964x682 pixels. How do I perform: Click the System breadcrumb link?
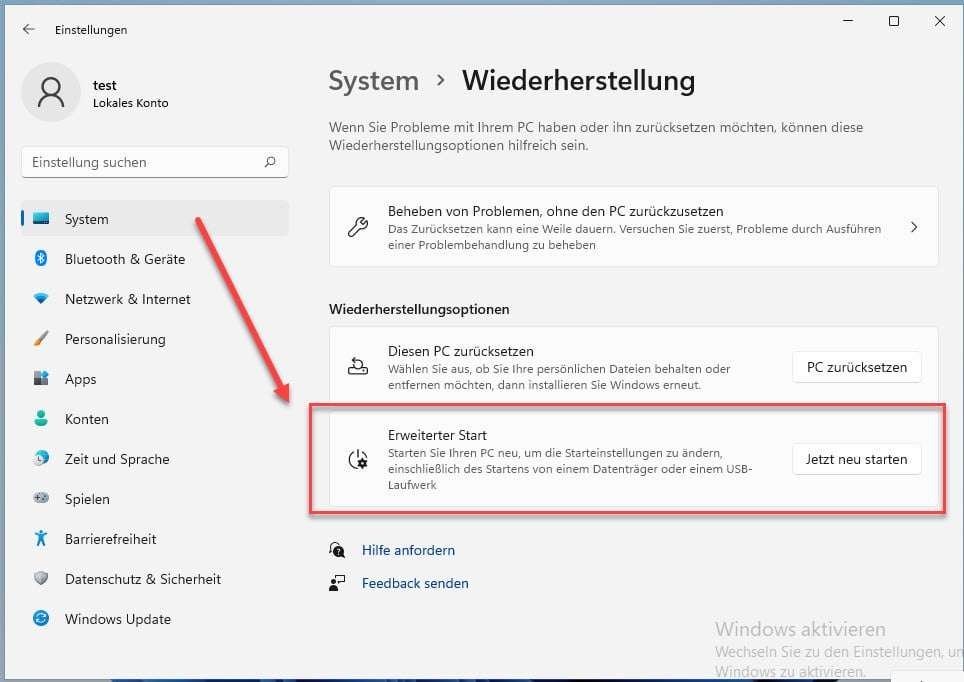click(x=373, y=81)
